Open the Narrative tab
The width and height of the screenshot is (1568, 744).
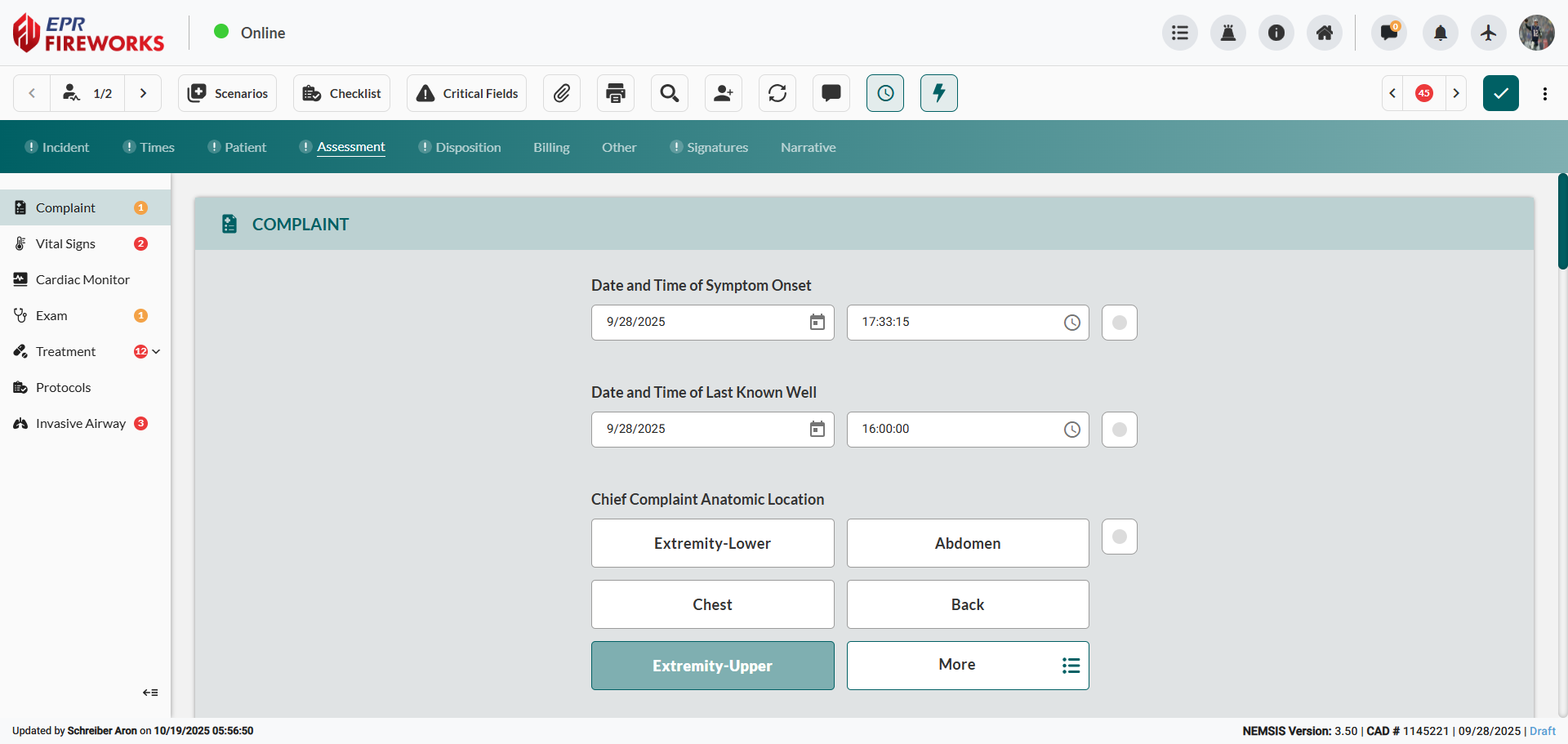point(808,148)
